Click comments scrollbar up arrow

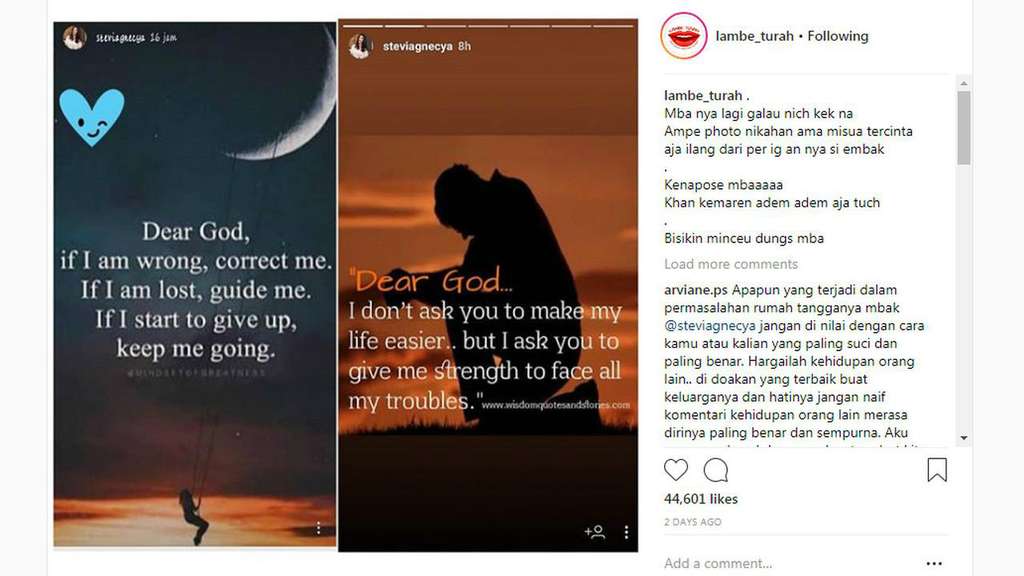pos(964,84)
